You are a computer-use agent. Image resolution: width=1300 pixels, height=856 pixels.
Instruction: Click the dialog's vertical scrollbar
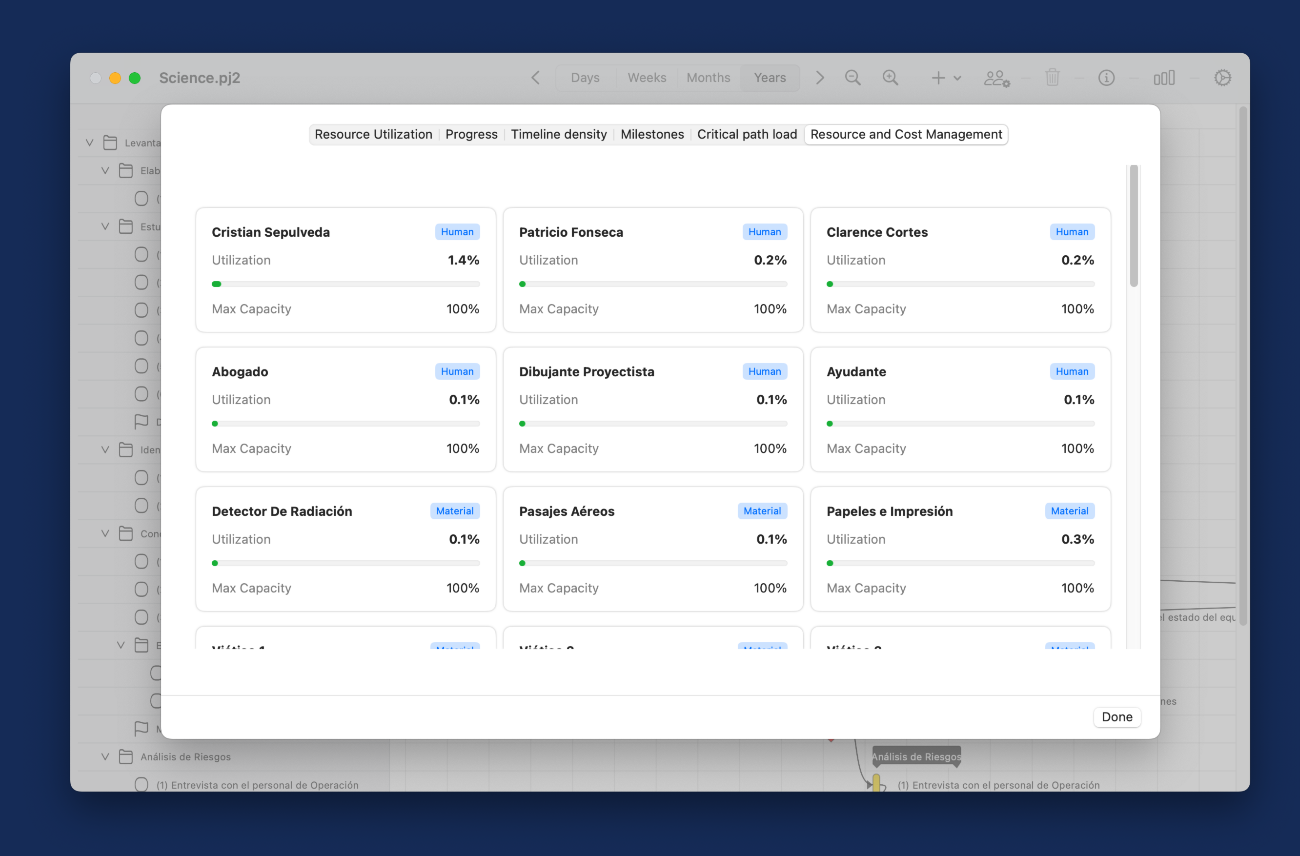[1134, 226]
